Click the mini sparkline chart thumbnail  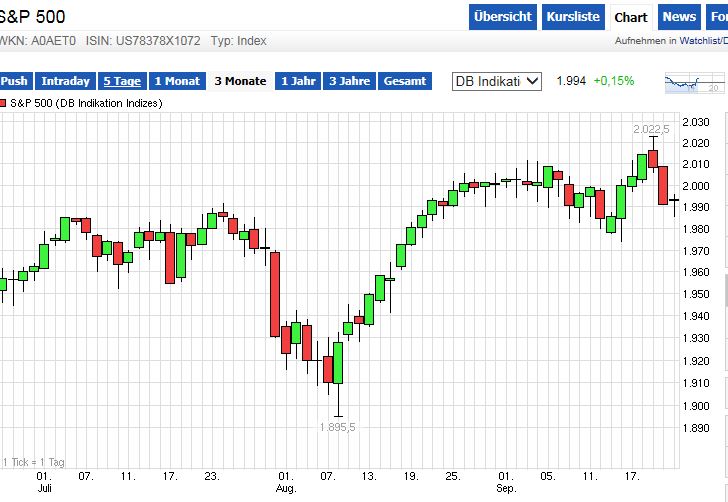tap(695, 83)
